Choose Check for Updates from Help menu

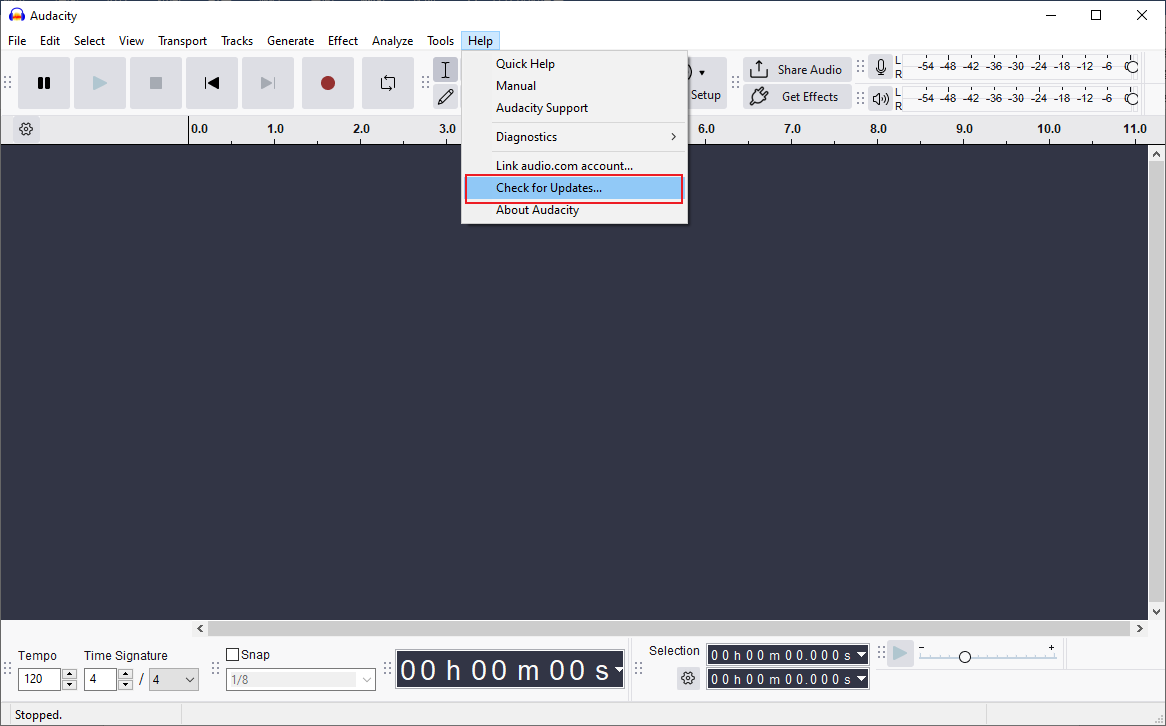[x=549, y=188]
